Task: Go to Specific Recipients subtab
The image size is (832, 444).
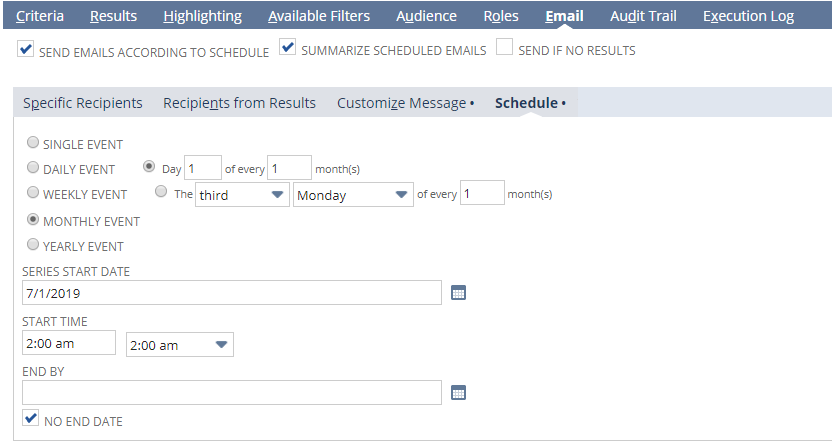Action: point(83,103)
